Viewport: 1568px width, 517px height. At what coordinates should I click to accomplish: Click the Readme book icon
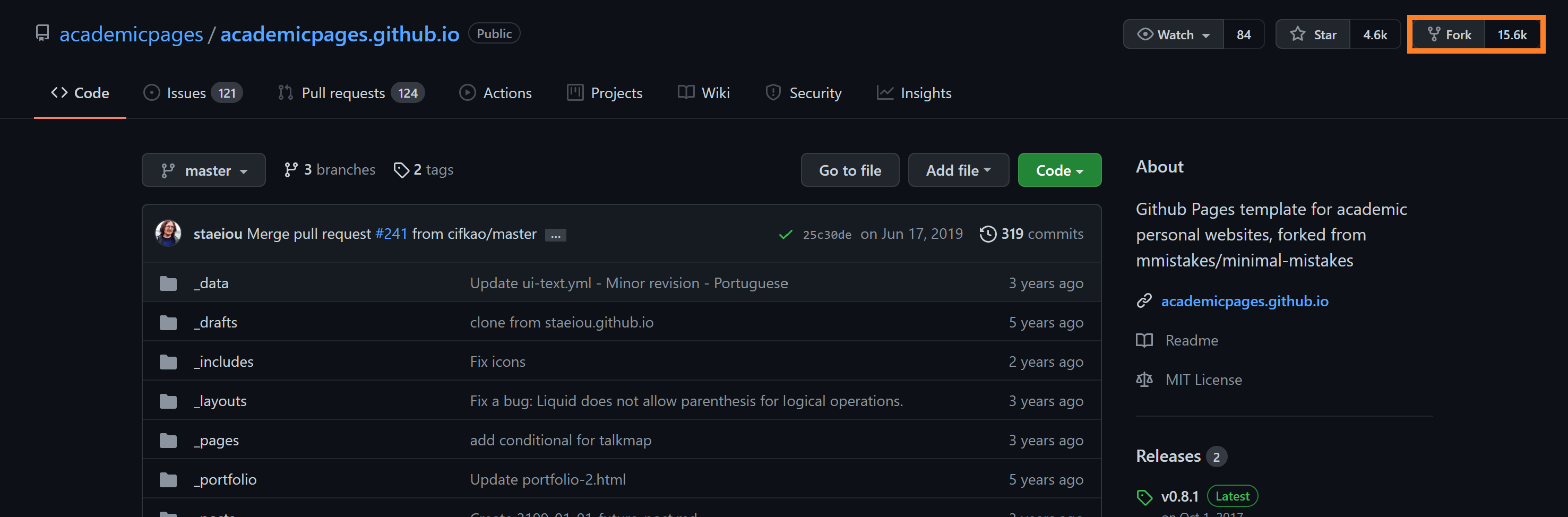point(1144,340)
